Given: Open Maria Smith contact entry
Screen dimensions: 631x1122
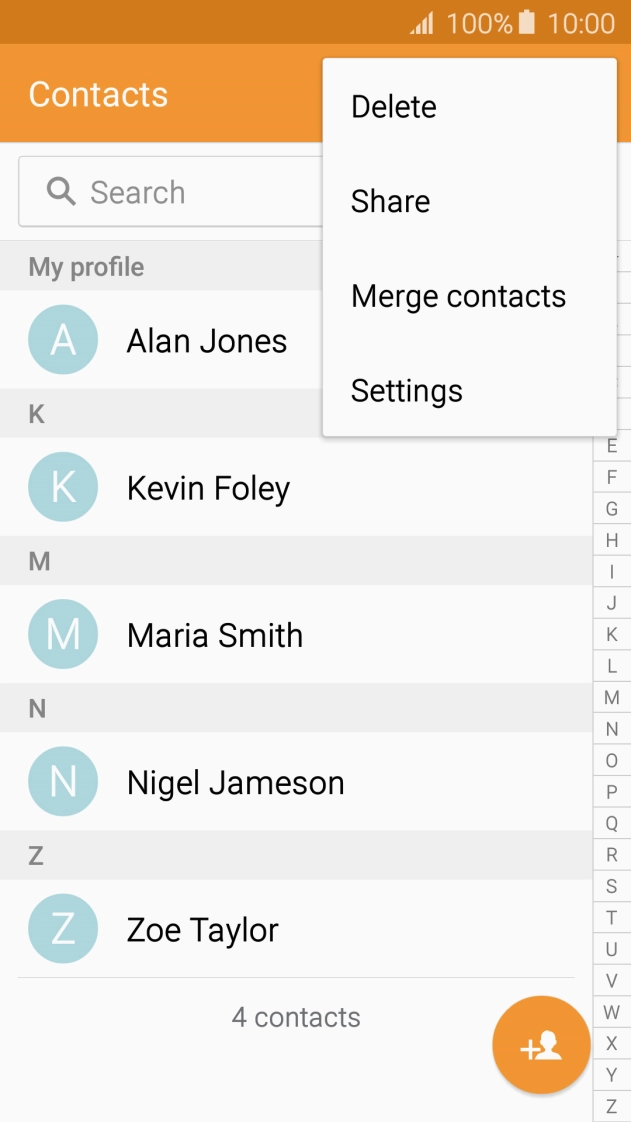Looking at the screenshot, I should [215, 635].
